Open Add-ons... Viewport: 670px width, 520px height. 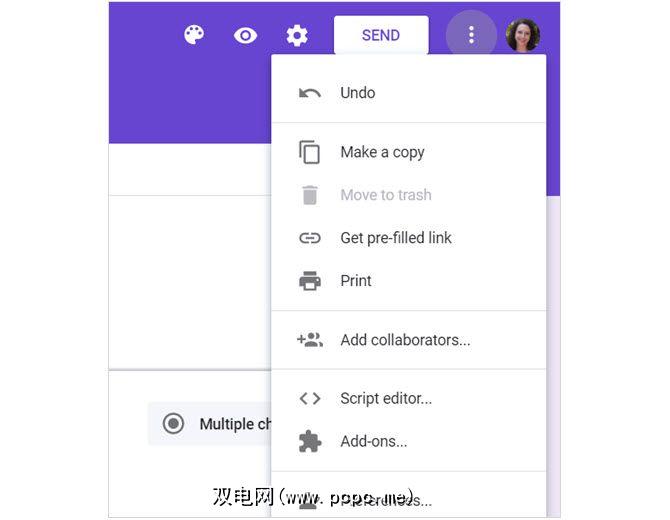pos(408,441)
